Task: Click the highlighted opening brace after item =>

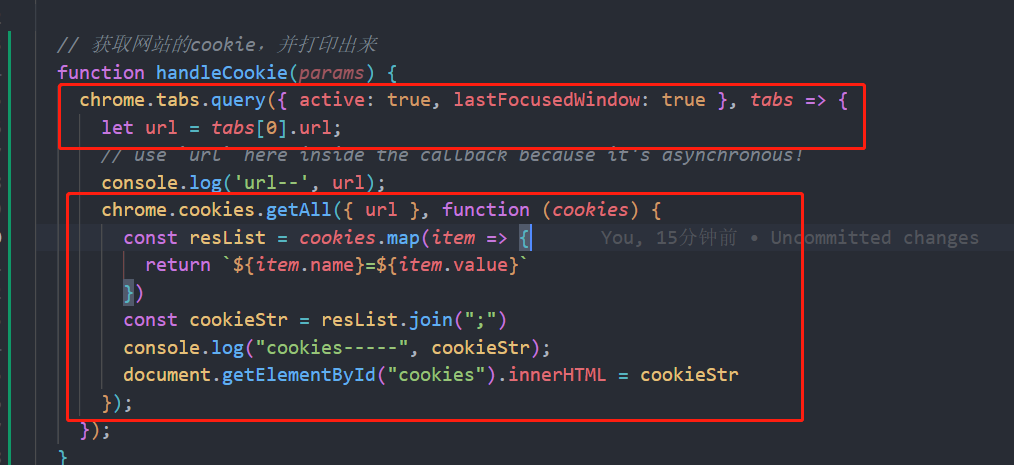Action: tap(524, 238)
